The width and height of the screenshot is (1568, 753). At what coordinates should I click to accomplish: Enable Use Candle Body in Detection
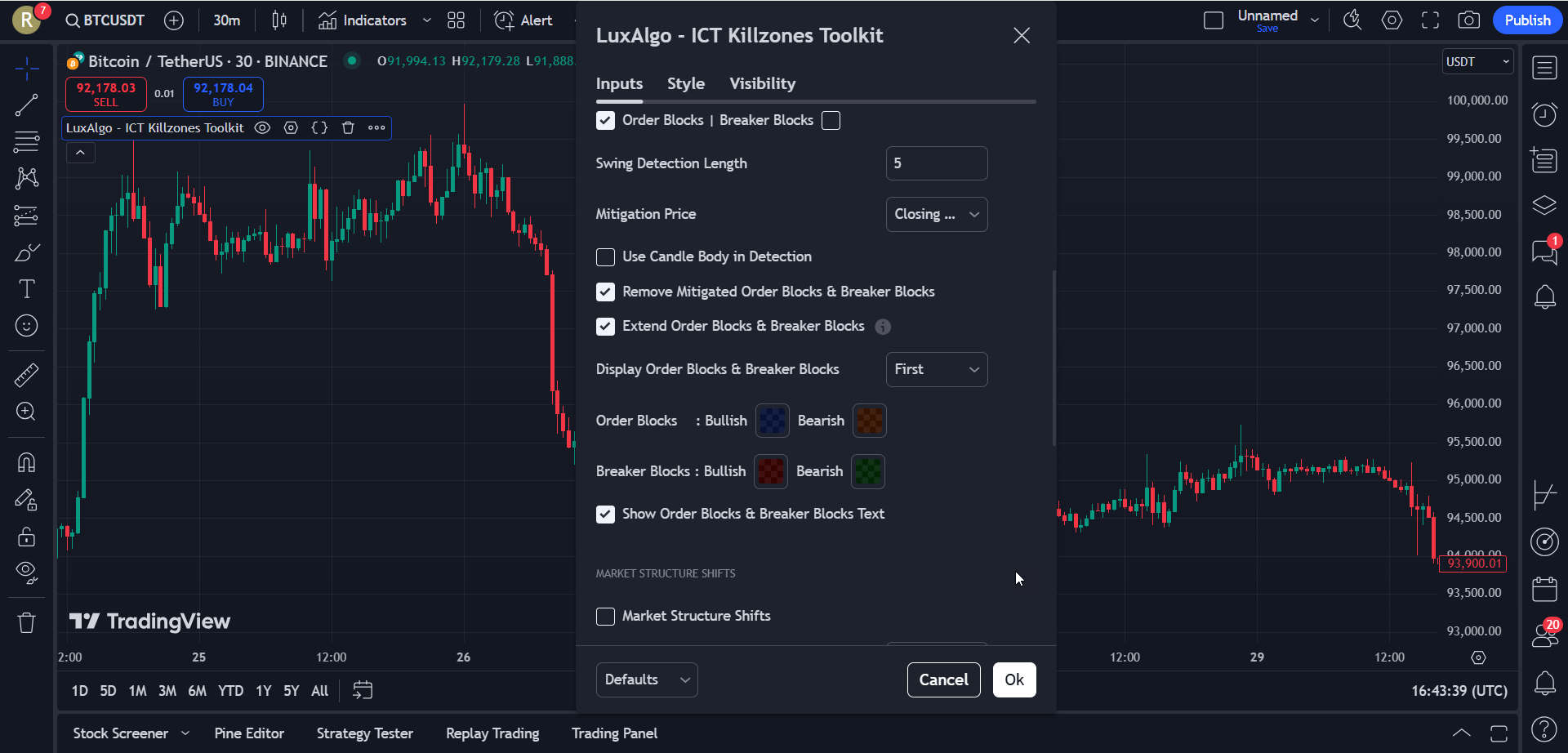605,257
